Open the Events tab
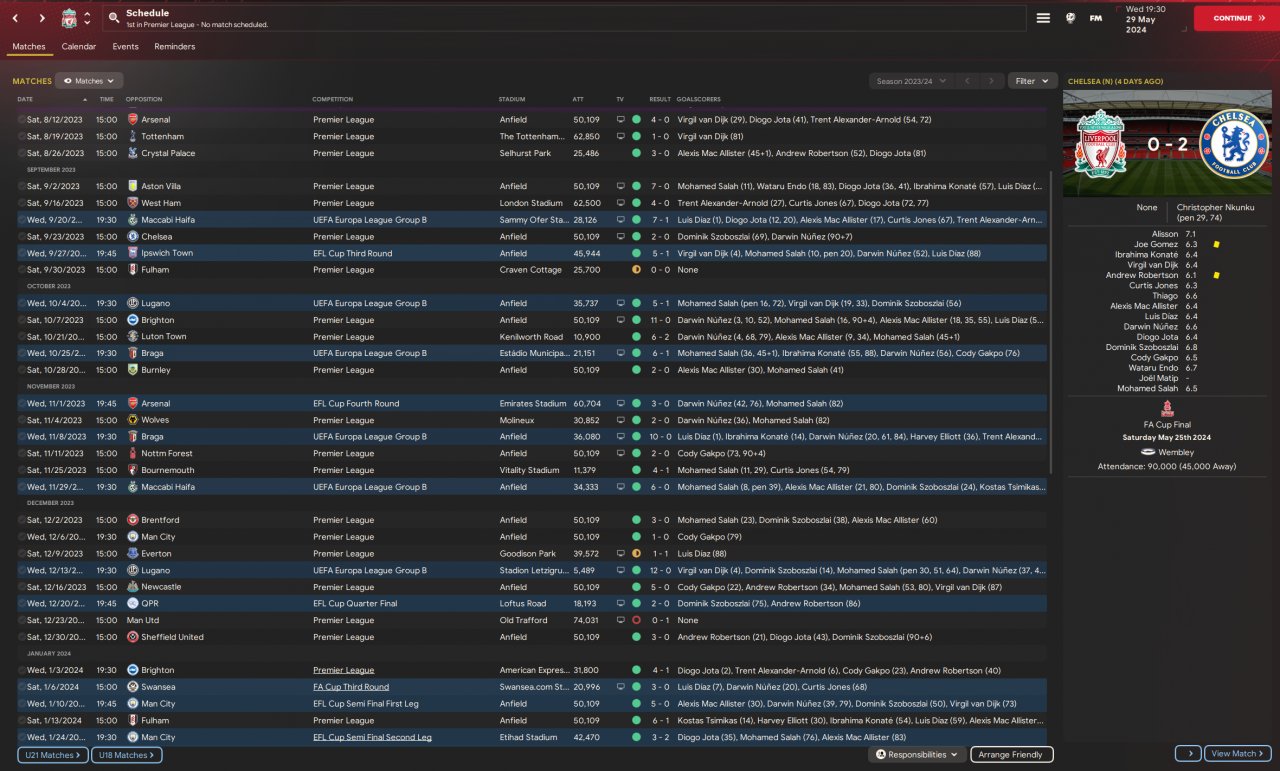 [125, 47]
